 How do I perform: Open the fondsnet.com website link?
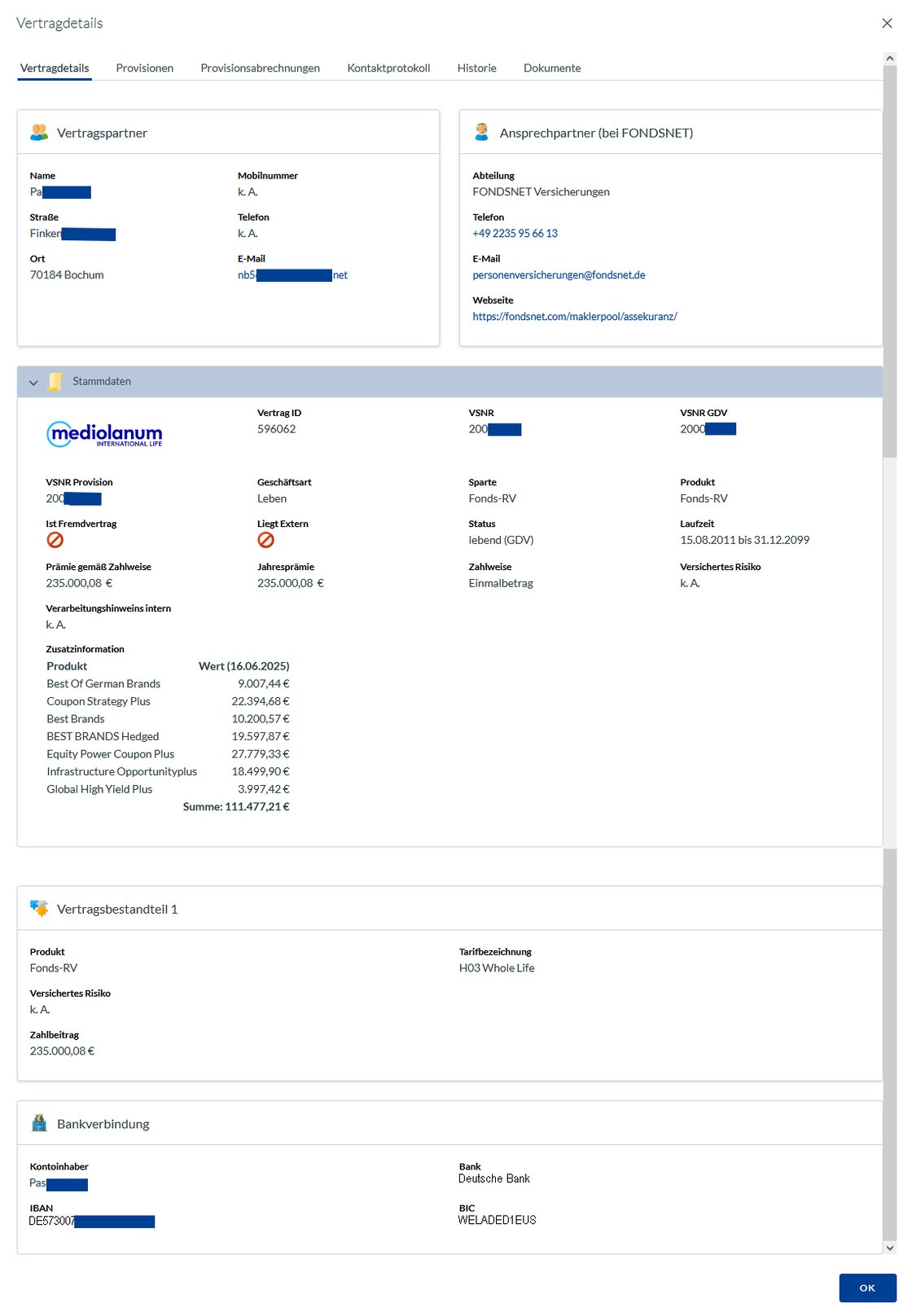[574, 316]
